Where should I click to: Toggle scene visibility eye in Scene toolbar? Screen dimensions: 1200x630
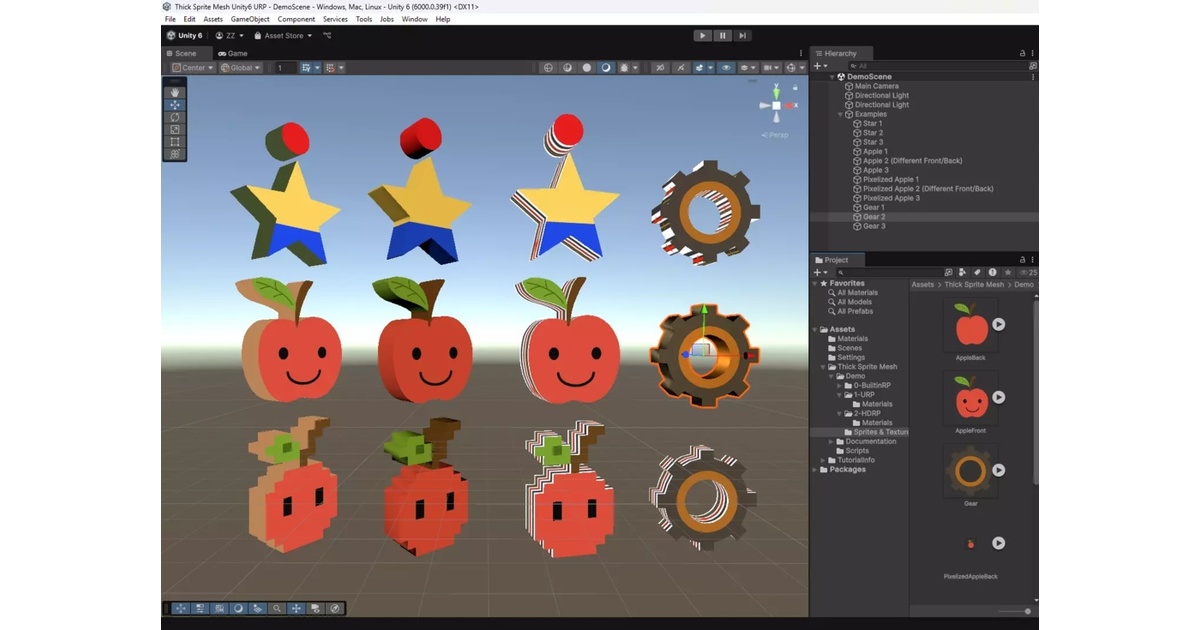pyautogui.click(x=726, y=68)
